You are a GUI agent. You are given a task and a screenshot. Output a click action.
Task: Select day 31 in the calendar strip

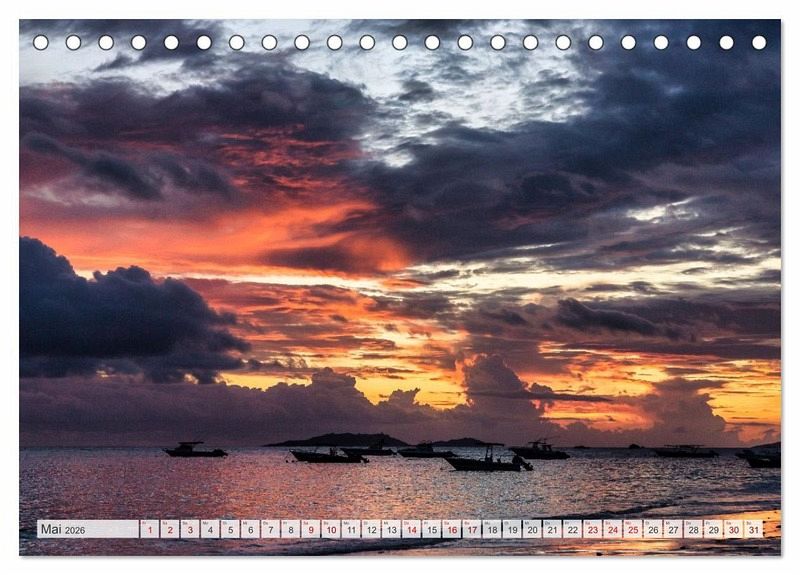(x=754, y=530)
